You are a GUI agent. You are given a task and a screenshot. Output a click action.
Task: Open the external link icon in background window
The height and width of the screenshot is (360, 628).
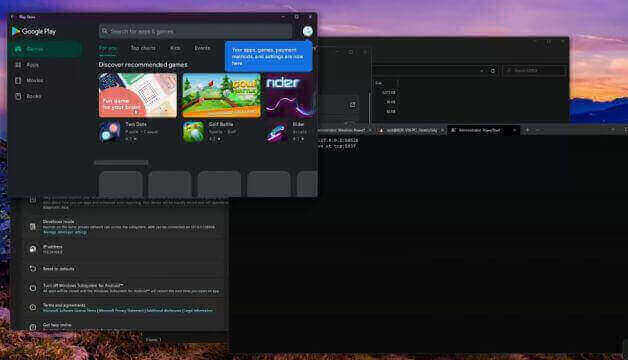[x=352, y=105]
